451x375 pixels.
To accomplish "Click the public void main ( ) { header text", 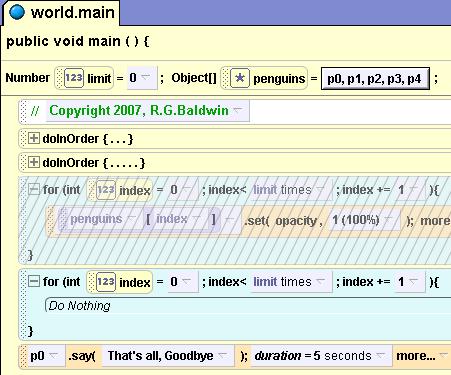I will (x=77, y=41).
